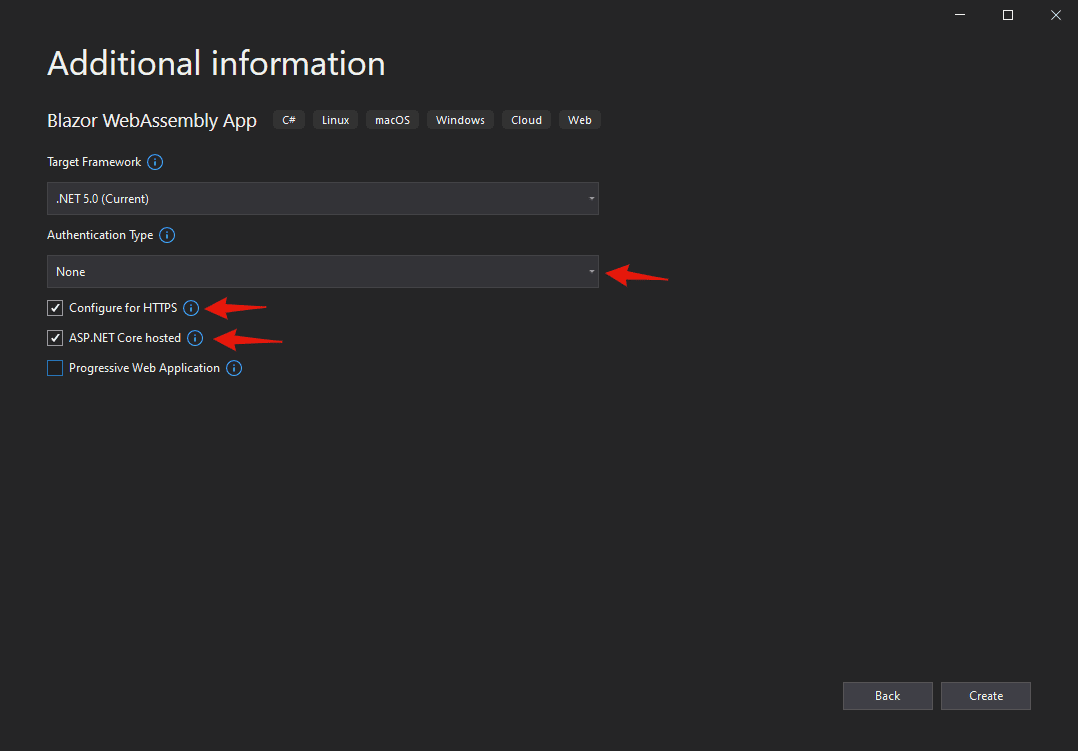
Task: Click the C# tag
Action: coord(289,120)
